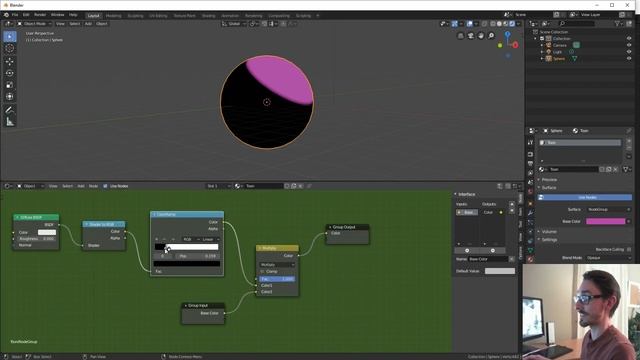The image size is (640, 360).
Task: Open Global transform orientation dropdown
Action: [234, 24]
